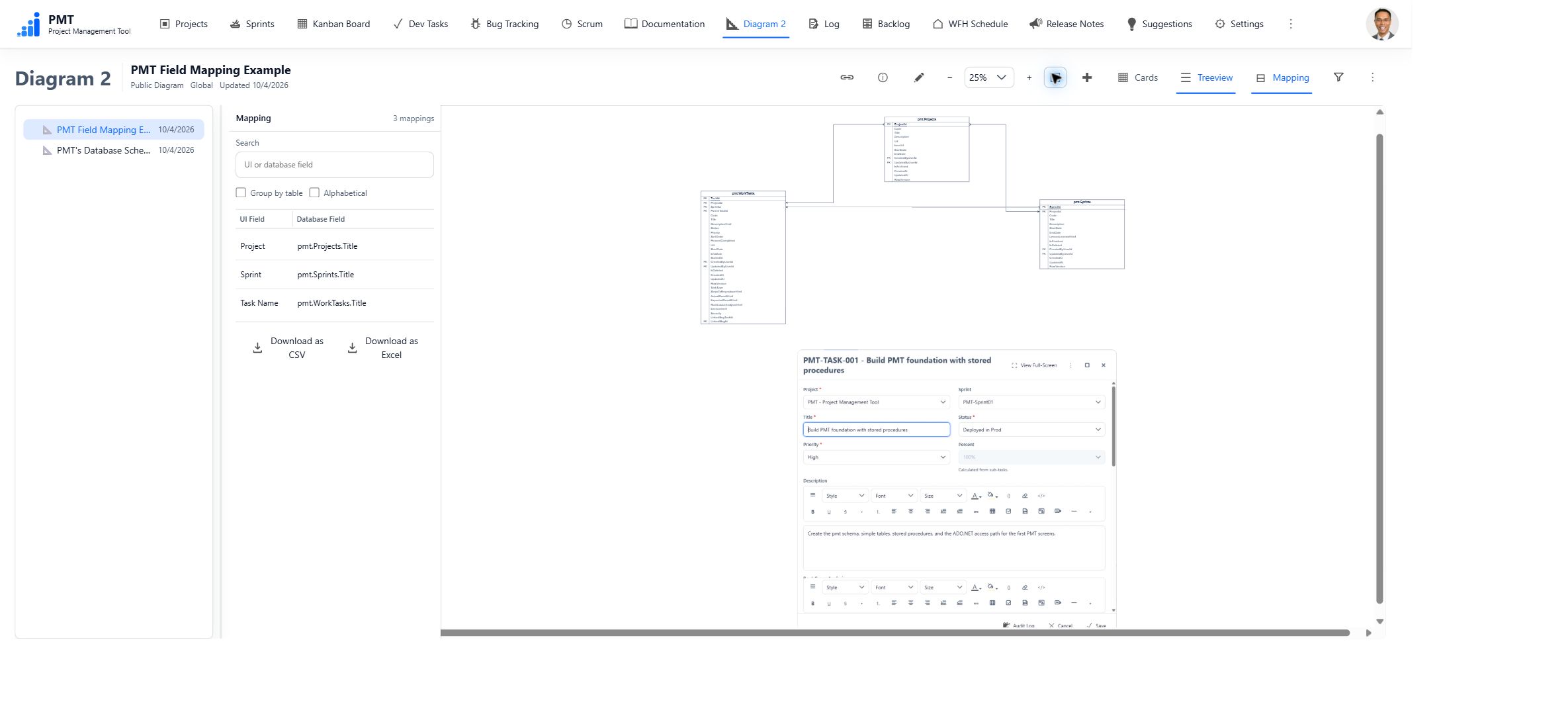
Task: Expand the top navigation overflow menu
Action: click(x=1290, y=24)
